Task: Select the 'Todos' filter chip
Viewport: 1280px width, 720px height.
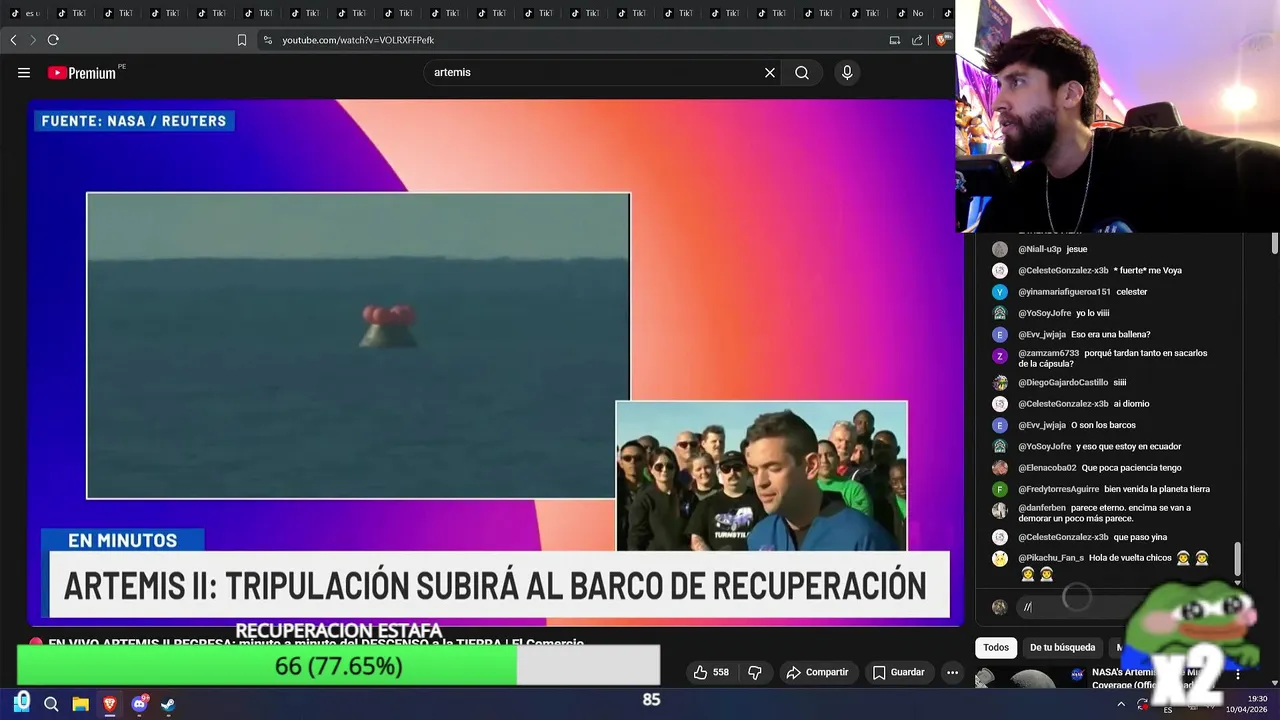Action: click(x=996, y=647)
